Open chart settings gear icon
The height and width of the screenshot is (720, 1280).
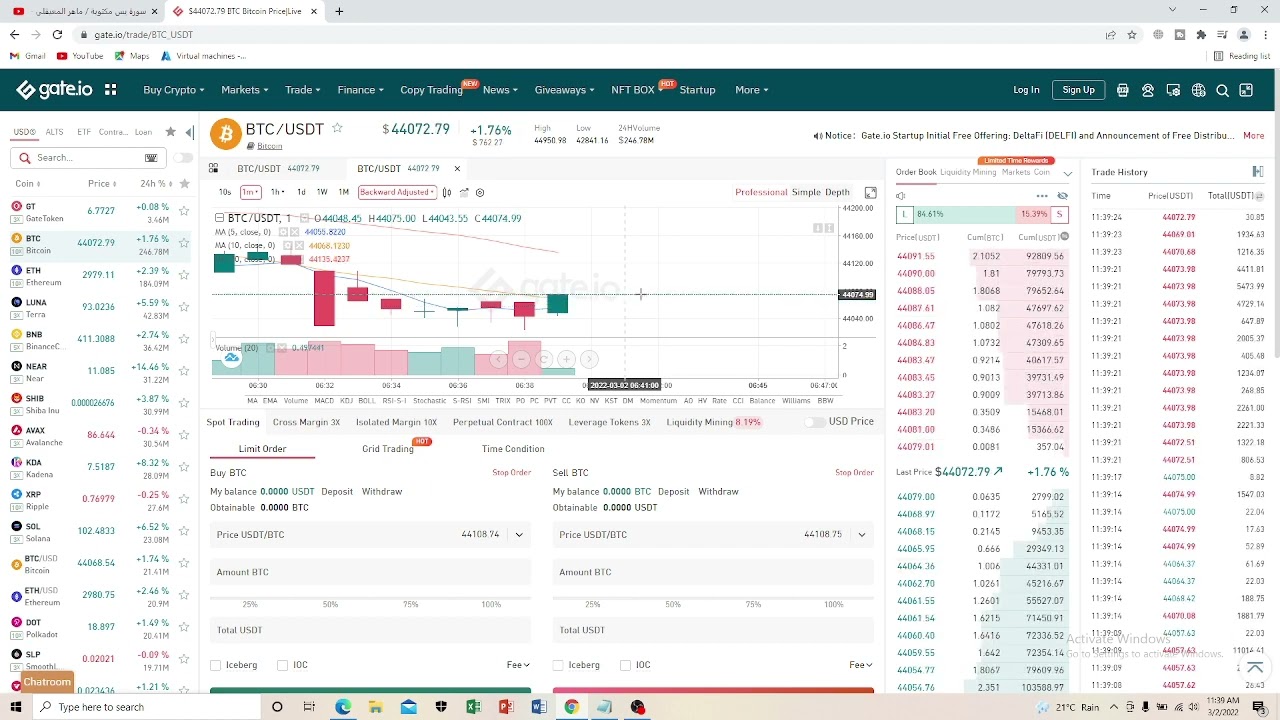(x=480, y=192)
